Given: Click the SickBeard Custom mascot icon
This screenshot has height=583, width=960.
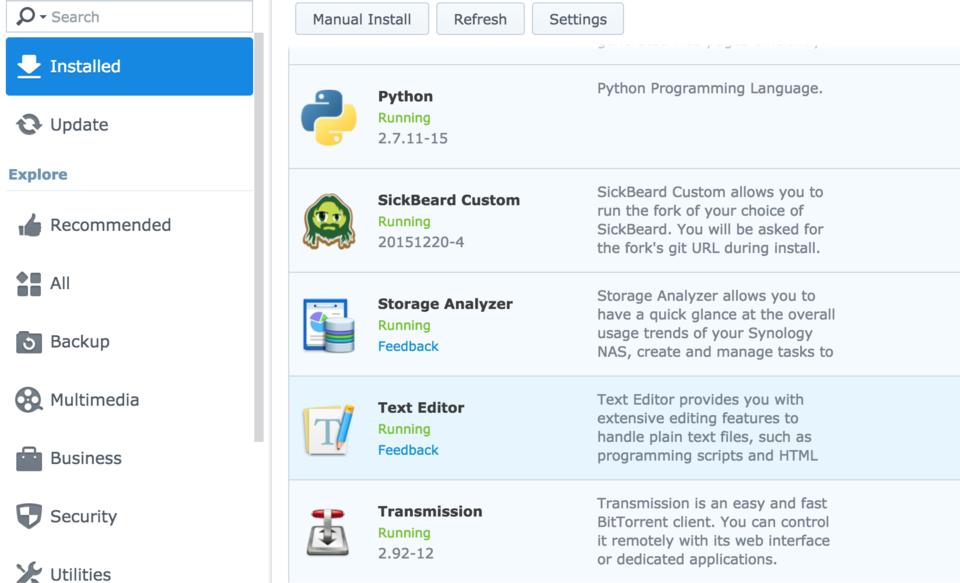Looking at the screenshot, I should click(329, 221).
